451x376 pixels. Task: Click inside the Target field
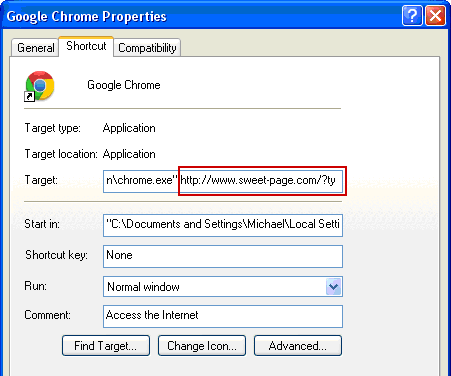[223, 181]
